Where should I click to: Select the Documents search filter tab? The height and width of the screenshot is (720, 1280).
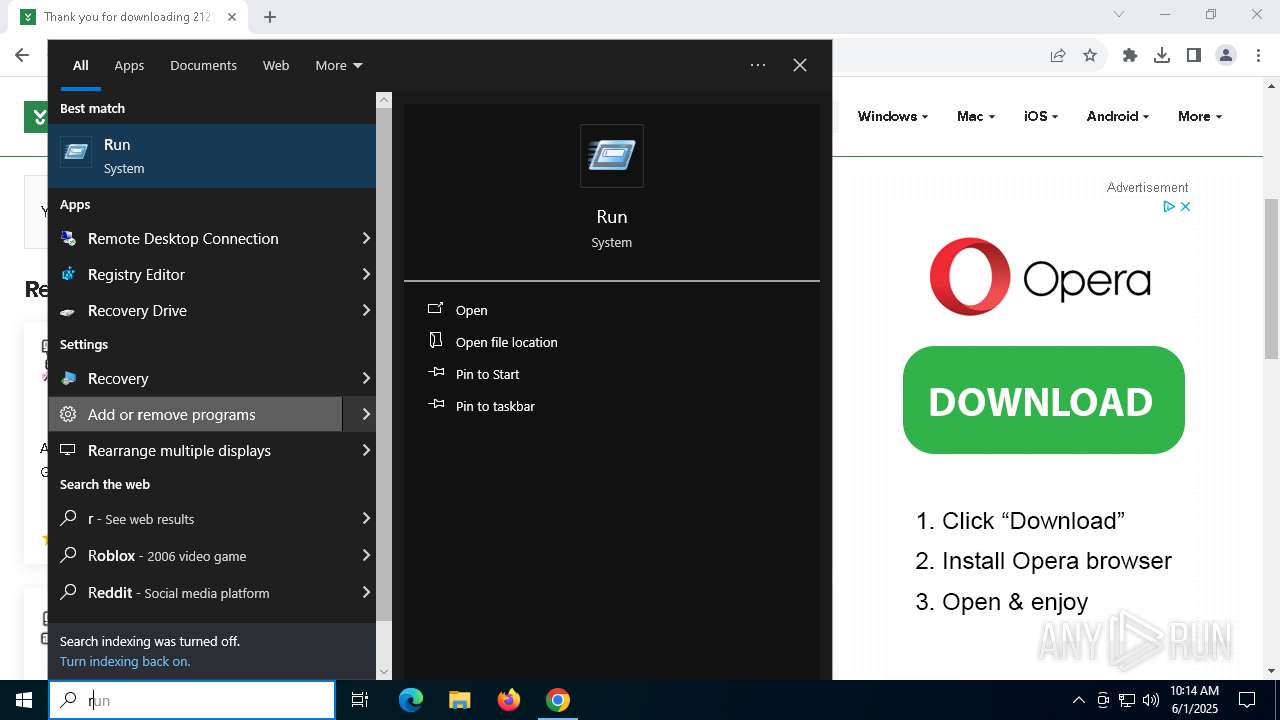click(203, 65)
